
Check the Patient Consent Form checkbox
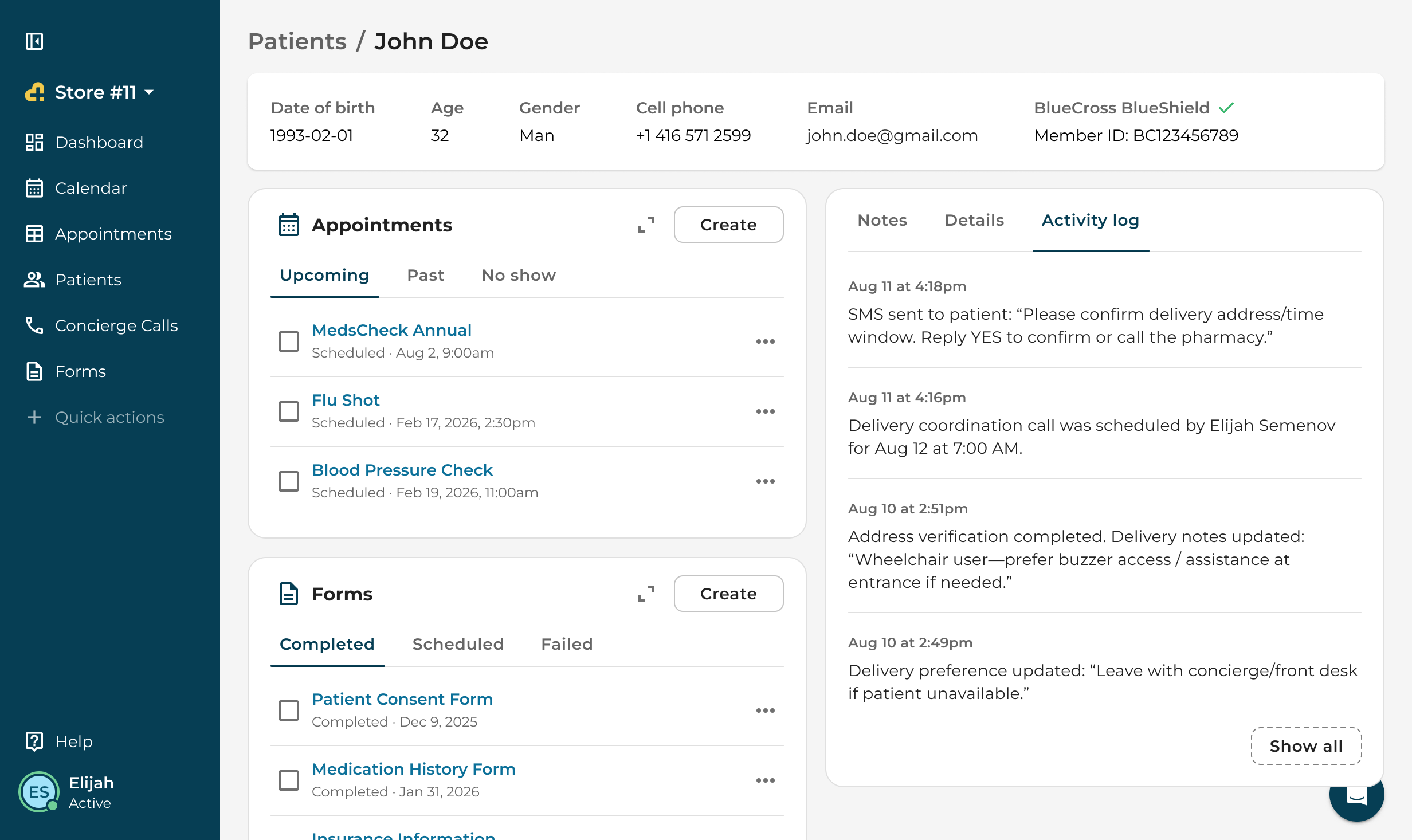(289, 711)
